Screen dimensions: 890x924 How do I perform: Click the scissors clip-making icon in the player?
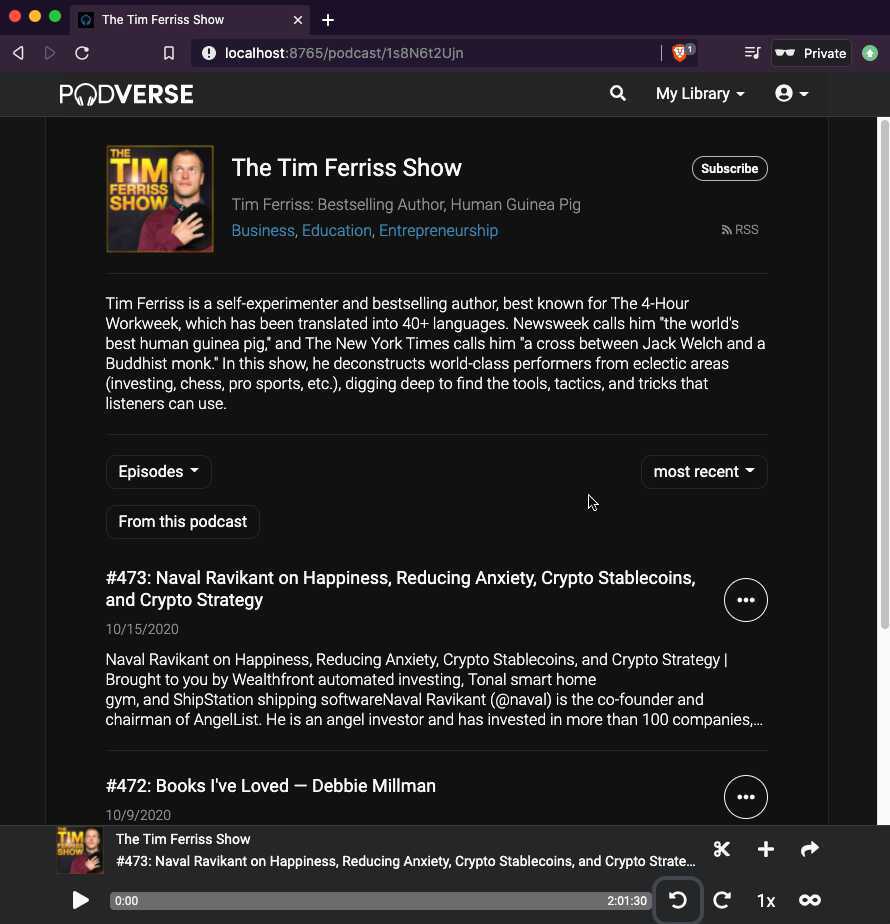(721, 849)
